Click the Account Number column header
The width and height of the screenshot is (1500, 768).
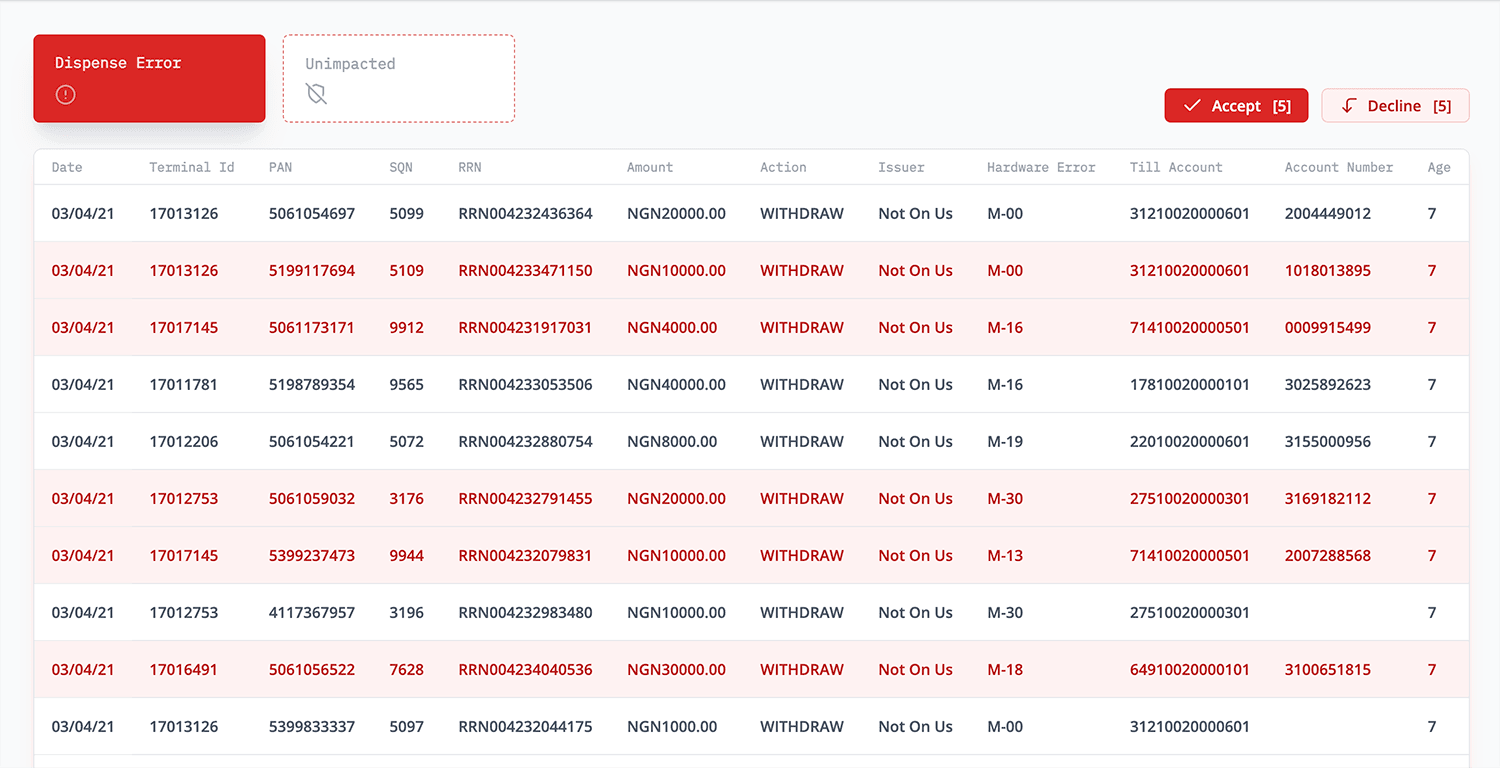1339,167
